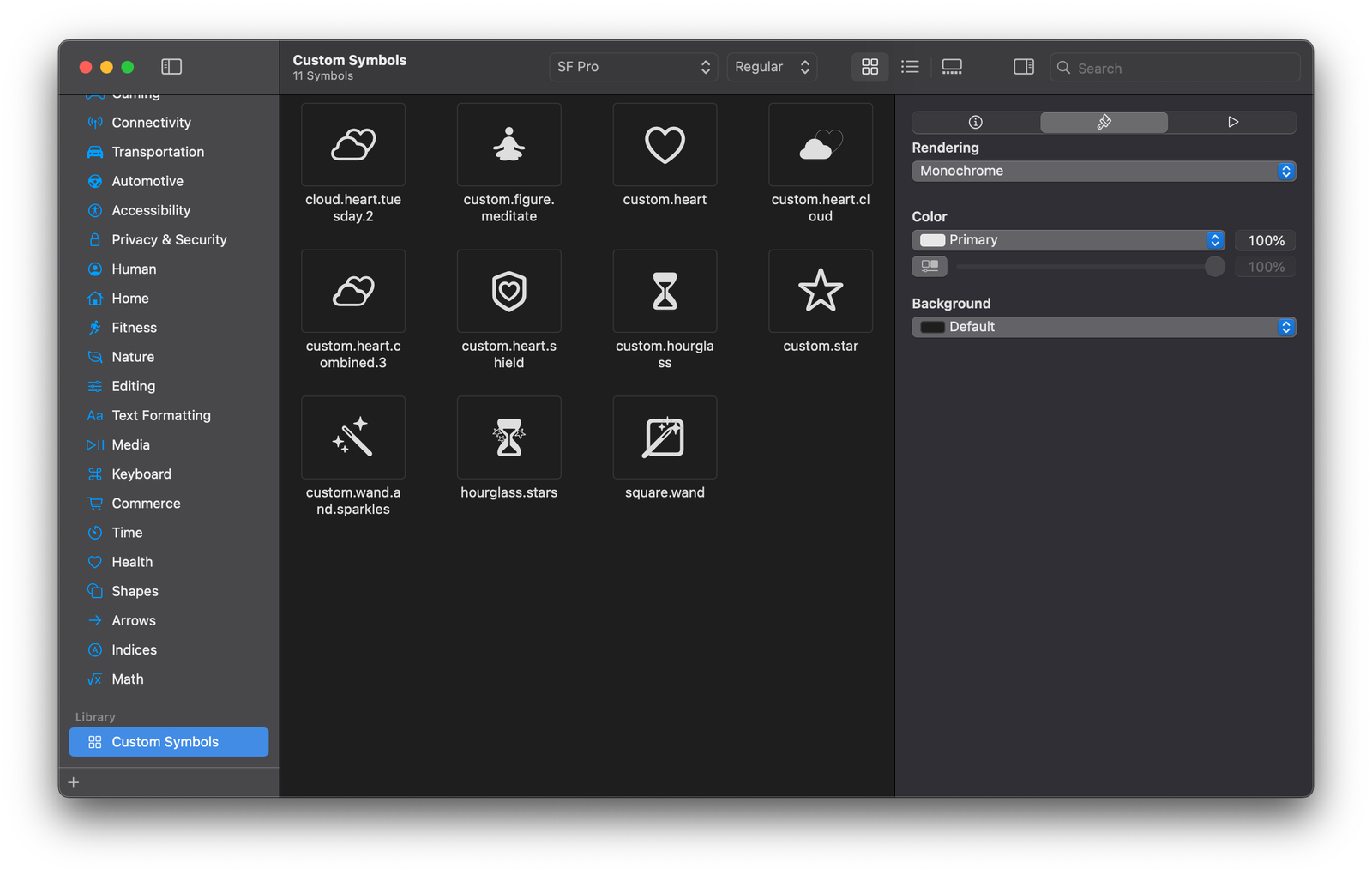Screen dimensions: 1372x875
Task: Open the Primary color dropdown
Action: tap(1068, 240)
